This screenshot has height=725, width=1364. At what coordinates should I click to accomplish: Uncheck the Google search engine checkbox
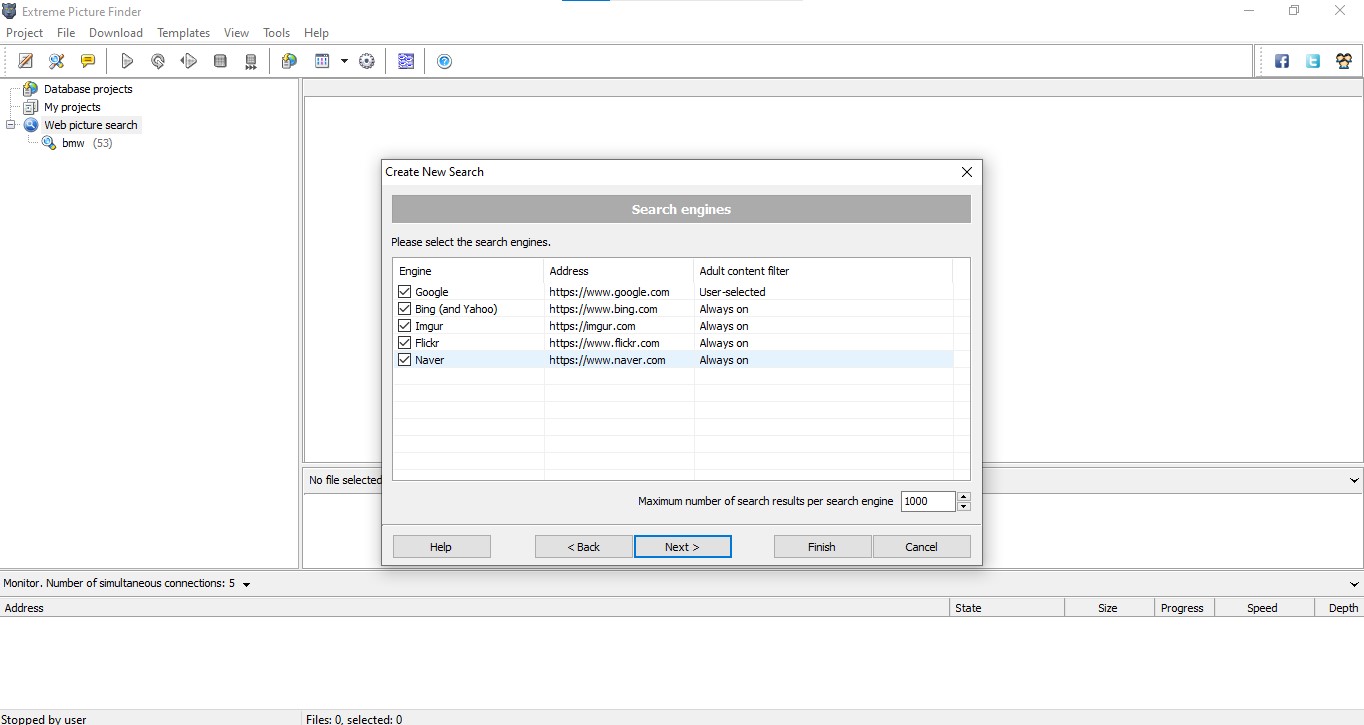point(405,292)
